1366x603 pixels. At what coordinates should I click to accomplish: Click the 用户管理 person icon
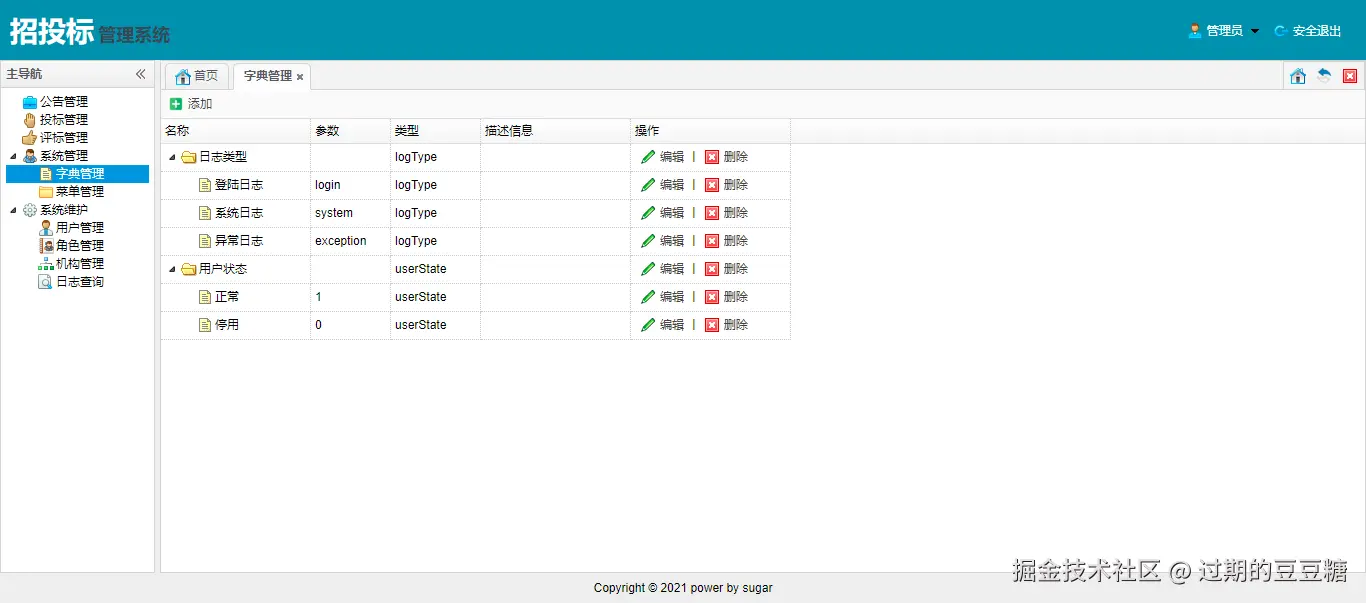tap(46, 228)
